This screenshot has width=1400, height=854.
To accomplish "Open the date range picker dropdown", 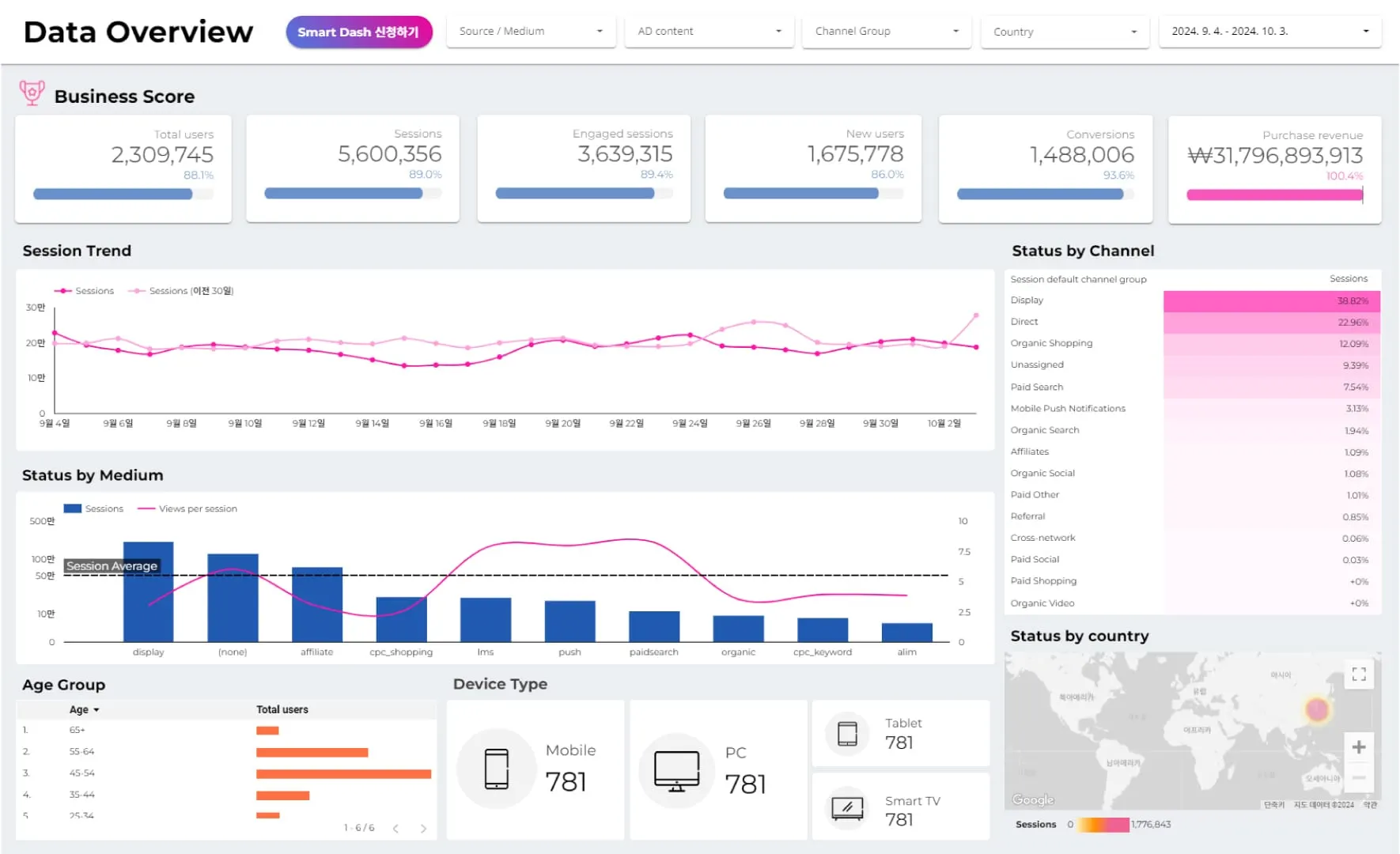I will 1270,32.
